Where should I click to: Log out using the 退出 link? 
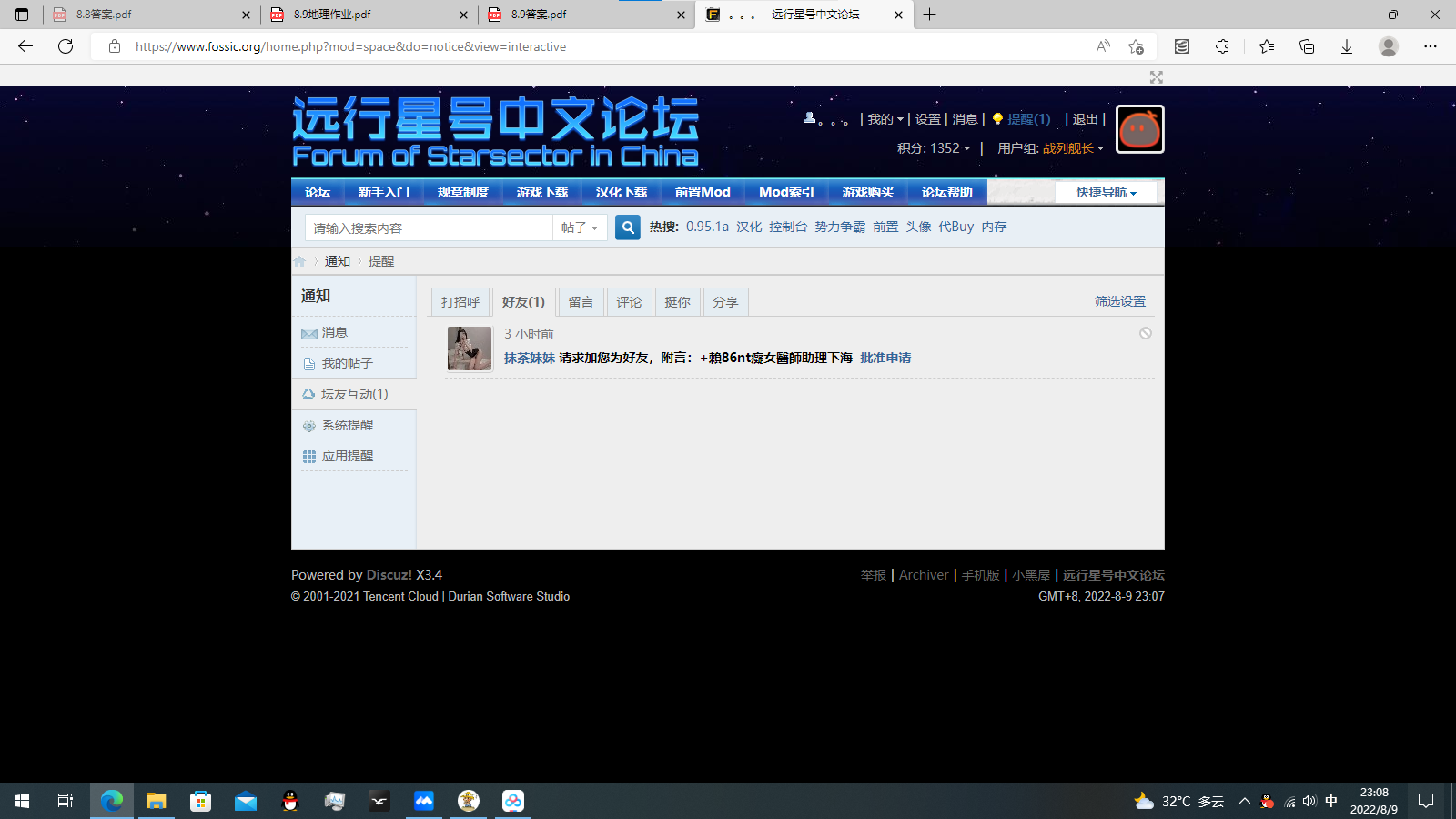(1086, 118)
